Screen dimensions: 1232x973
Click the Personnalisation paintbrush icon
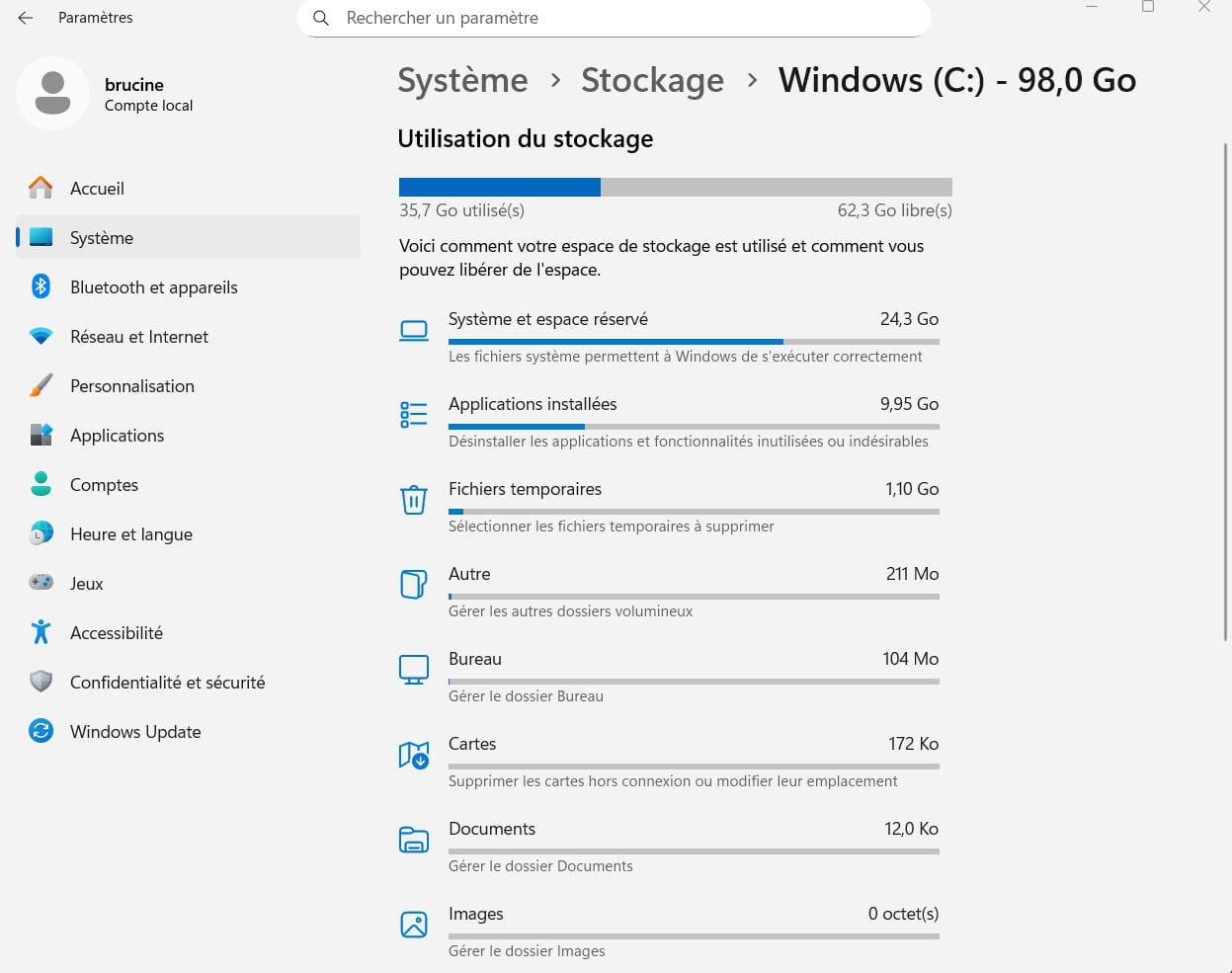coord(41,385)
